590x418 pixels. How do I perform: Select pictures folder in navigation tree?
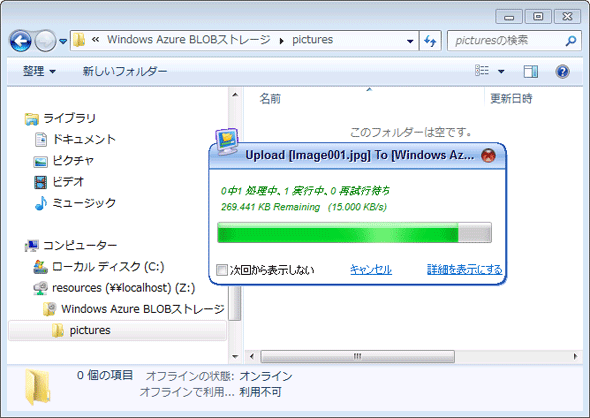pos(118,330)
